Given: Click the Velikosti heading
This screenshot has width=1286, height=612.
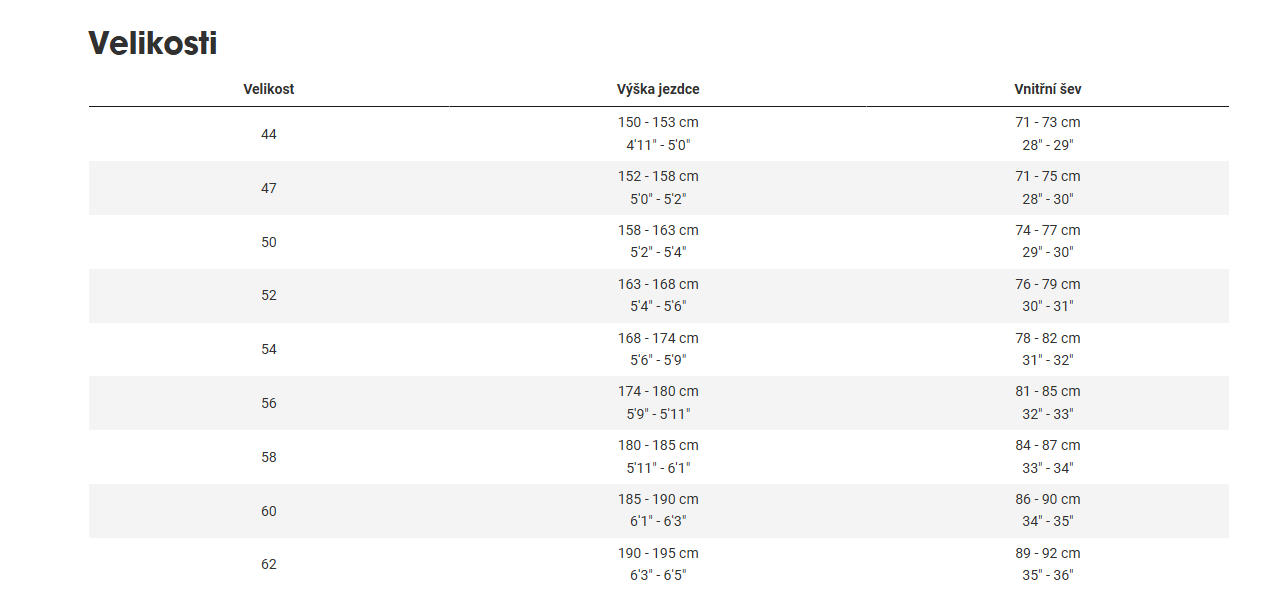Looking at the screenshot, I should pyautogui.click(x=153, y=43).
